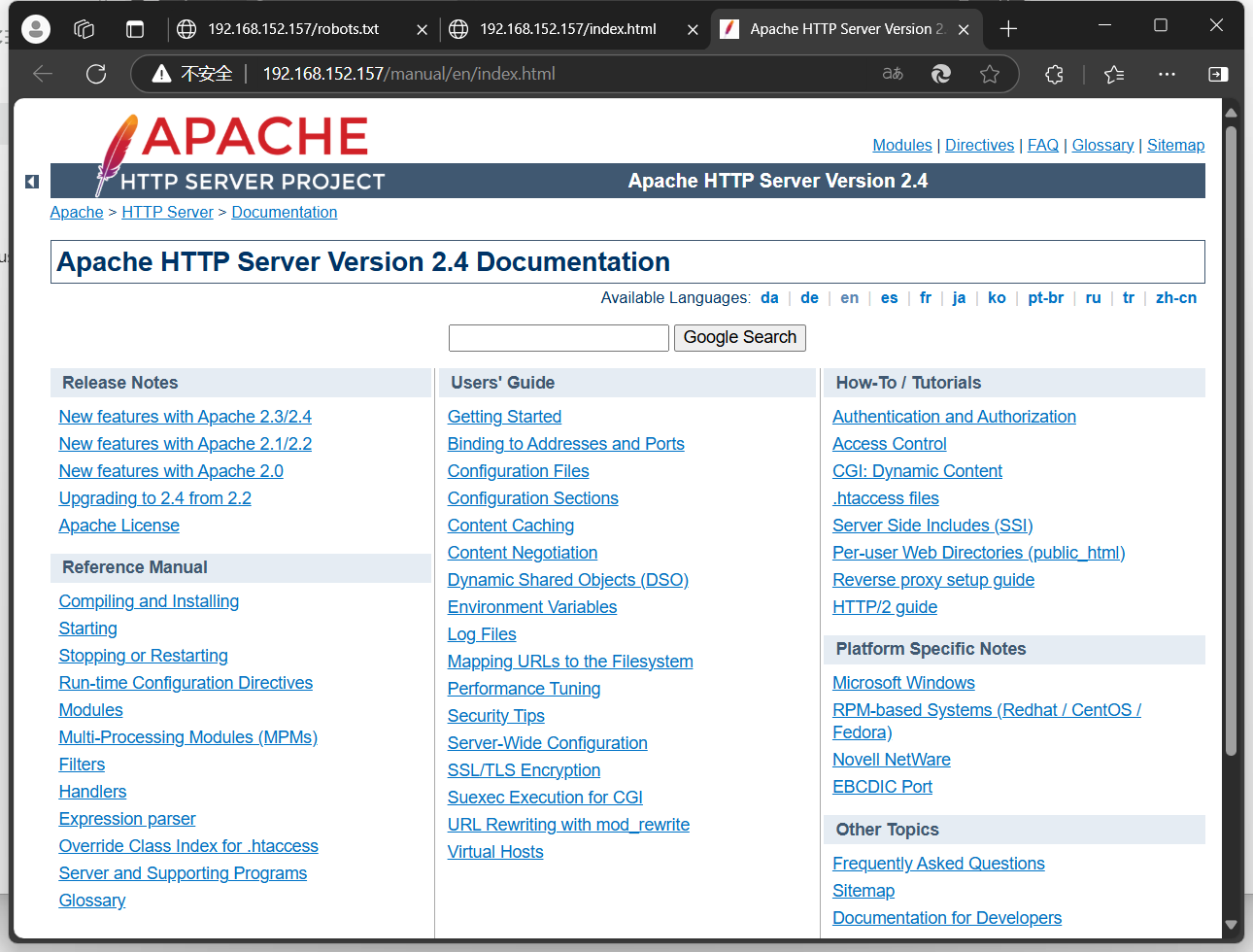Open a new tab with plus icon
The image size is (1253, 952).
[x=1008, y=29]
